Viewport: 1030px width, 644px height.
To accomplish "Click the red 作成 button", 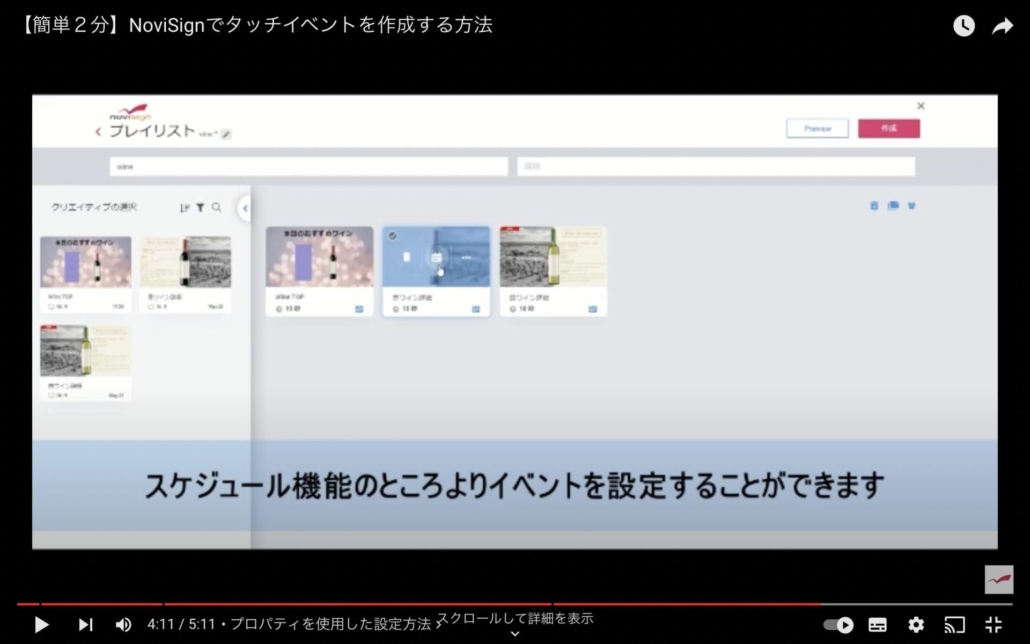I will [889, 128].
